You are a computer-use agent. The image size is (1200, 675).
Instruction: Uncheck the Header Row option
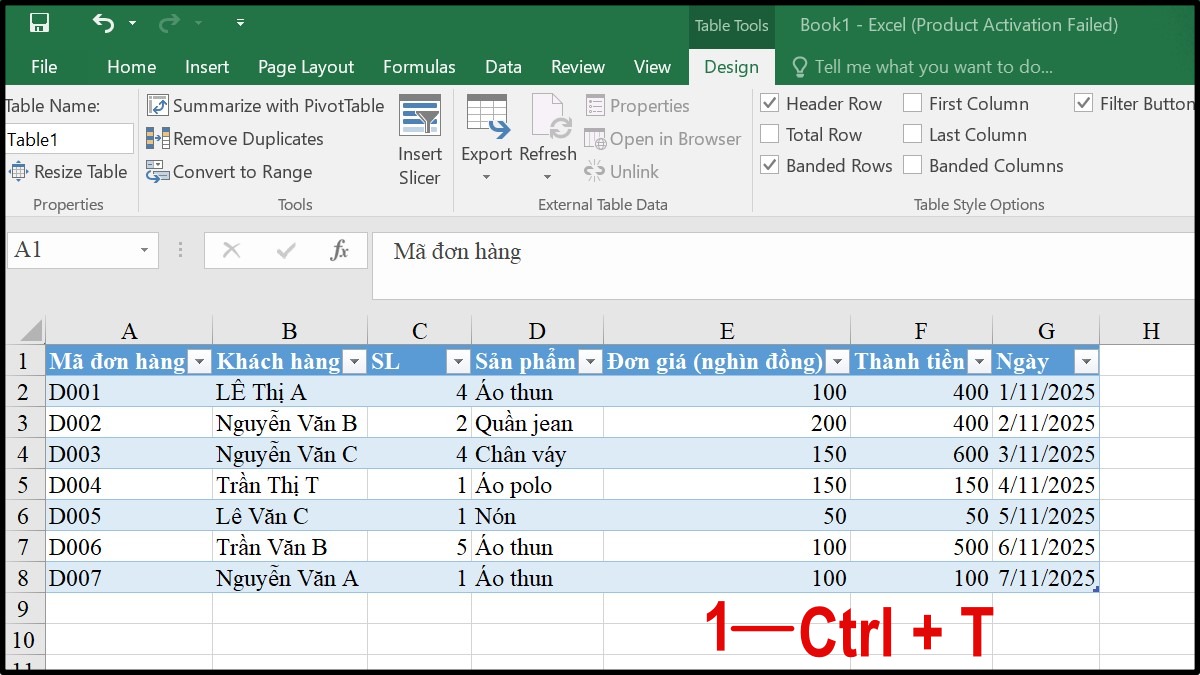coord(770,103)
